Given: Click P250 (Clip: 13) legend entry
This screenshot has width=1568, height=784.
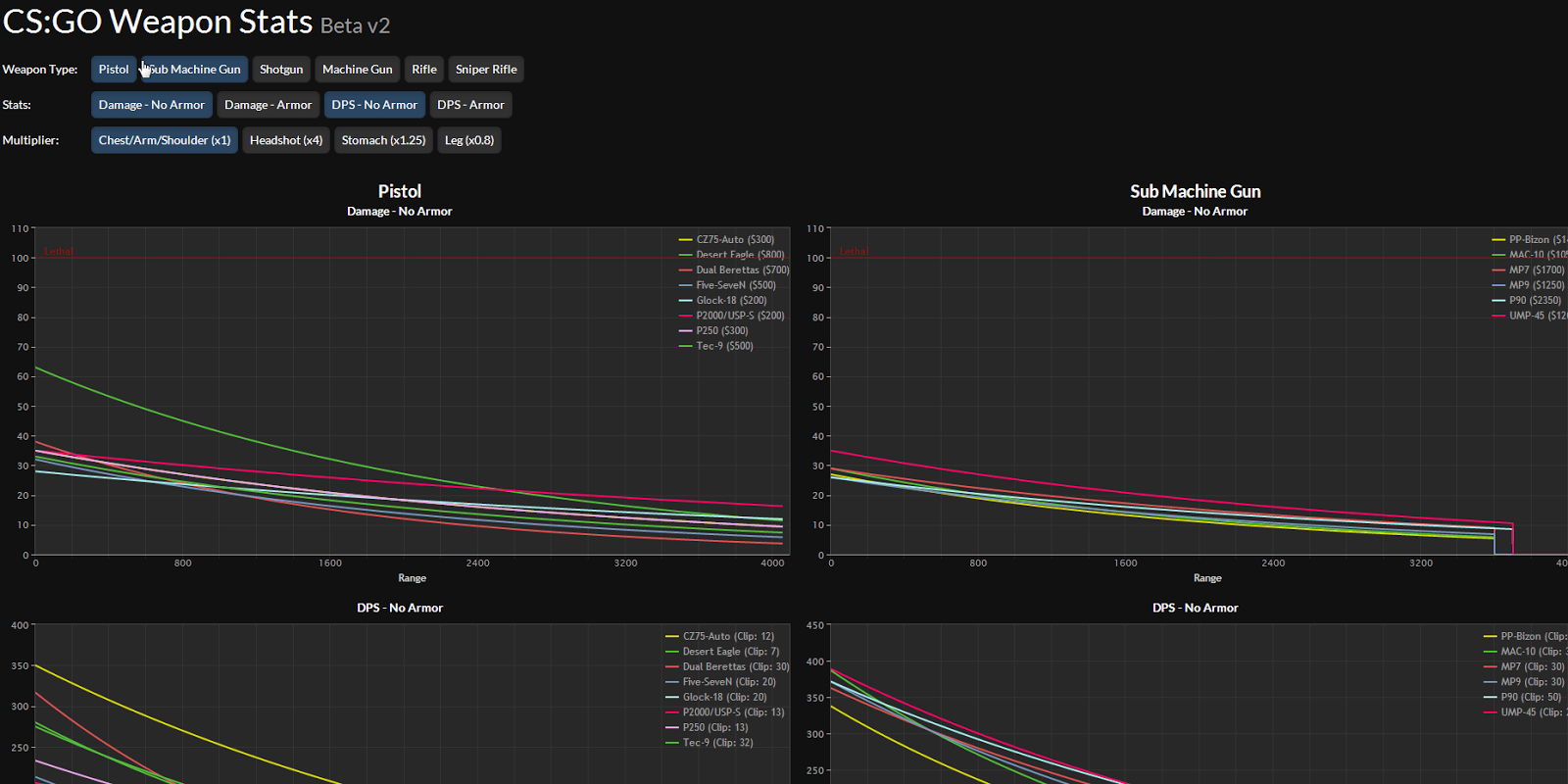Looking at the screenshot, I should tap(707, 727).
